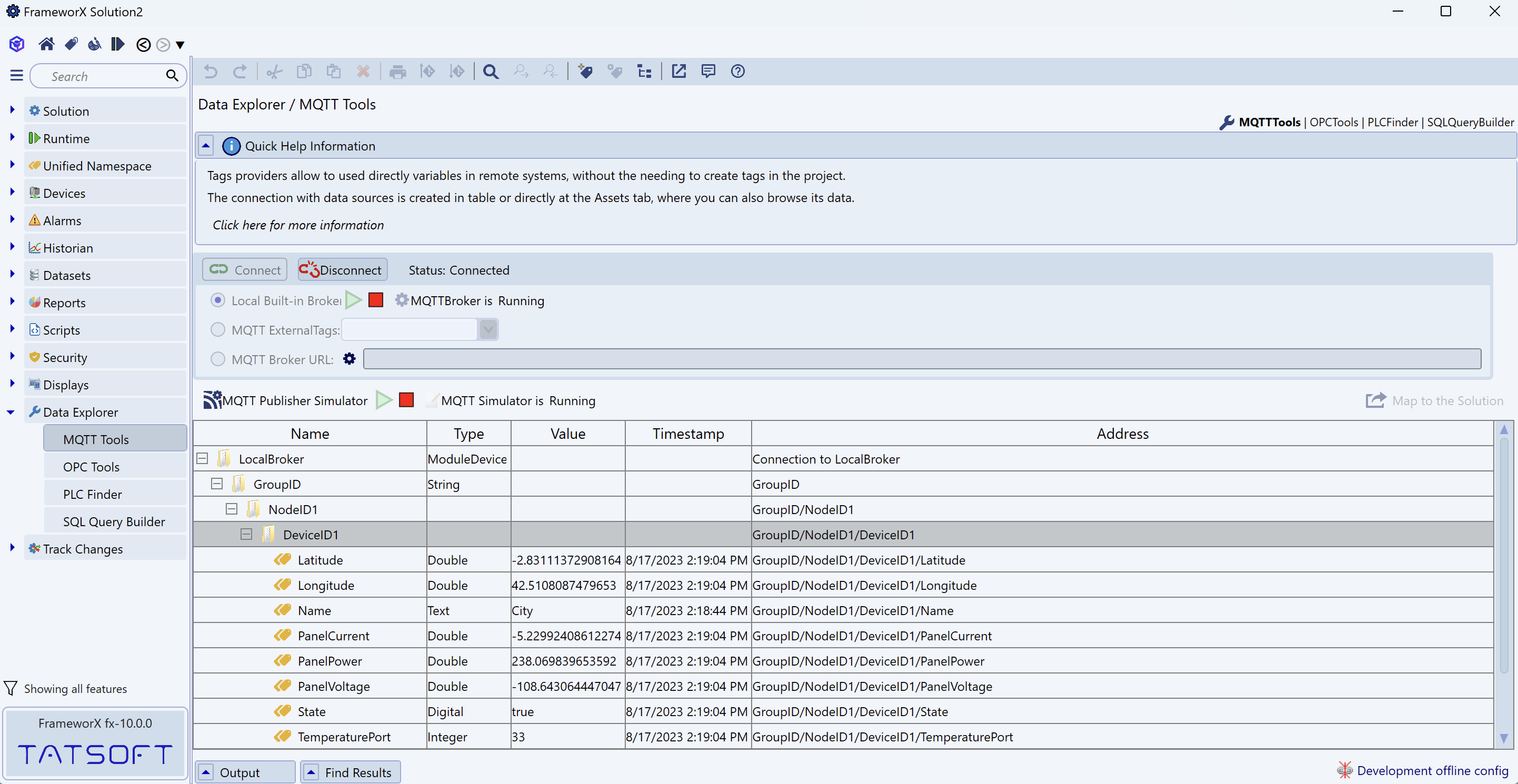The width and height of the screenshot is (1518, 784).
Task: Click the Find magnifier icon in toolbar
Action: 491,72
